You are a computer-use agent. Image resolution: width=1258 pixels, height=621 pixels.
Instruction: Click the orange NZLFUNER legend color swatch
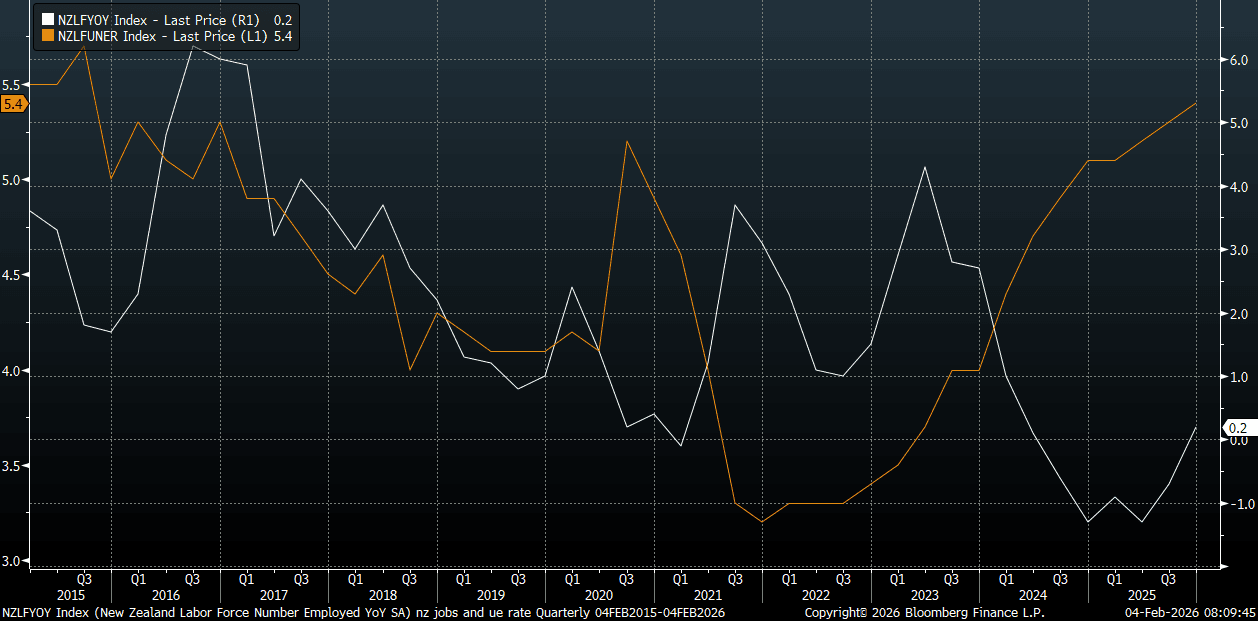(x=46, y=36)
